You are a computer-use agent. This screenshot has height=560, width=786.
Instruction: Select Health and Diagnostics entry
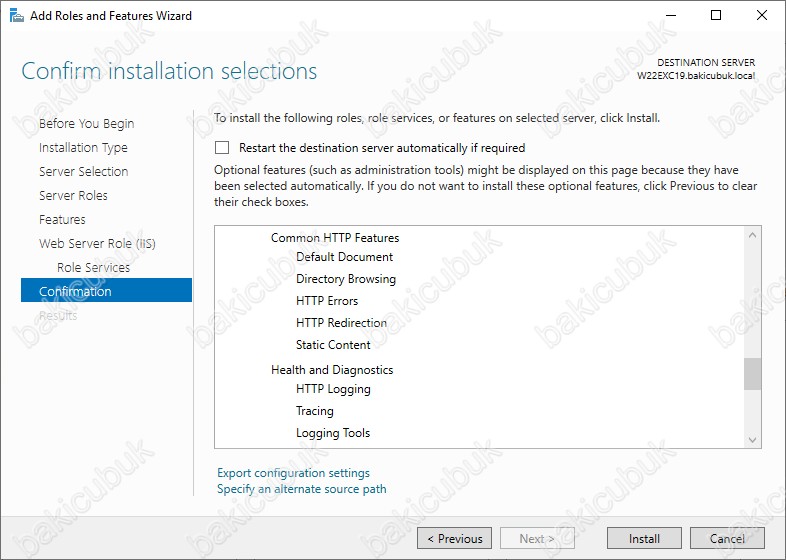pyautogui.click(x=332, y=370)
